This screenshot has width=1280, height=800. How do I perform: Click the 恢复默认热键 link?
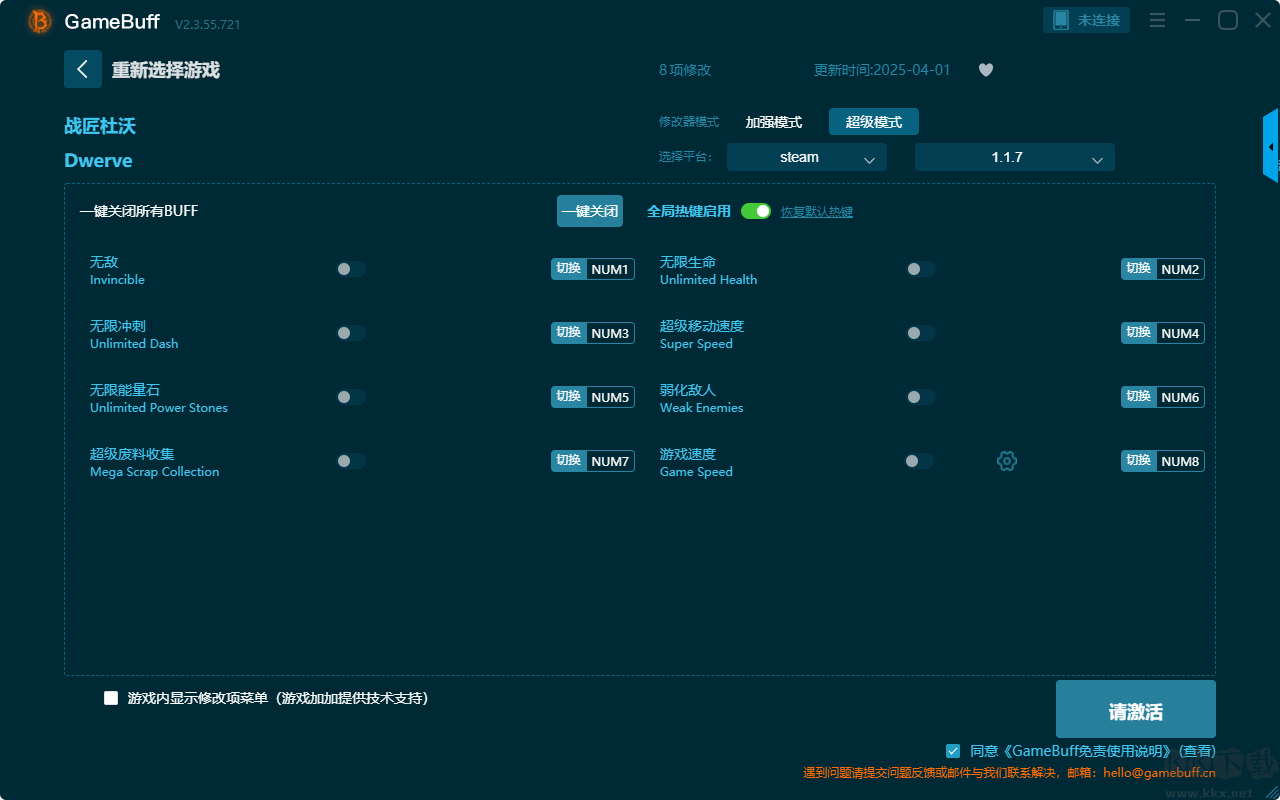pos(817,212)
